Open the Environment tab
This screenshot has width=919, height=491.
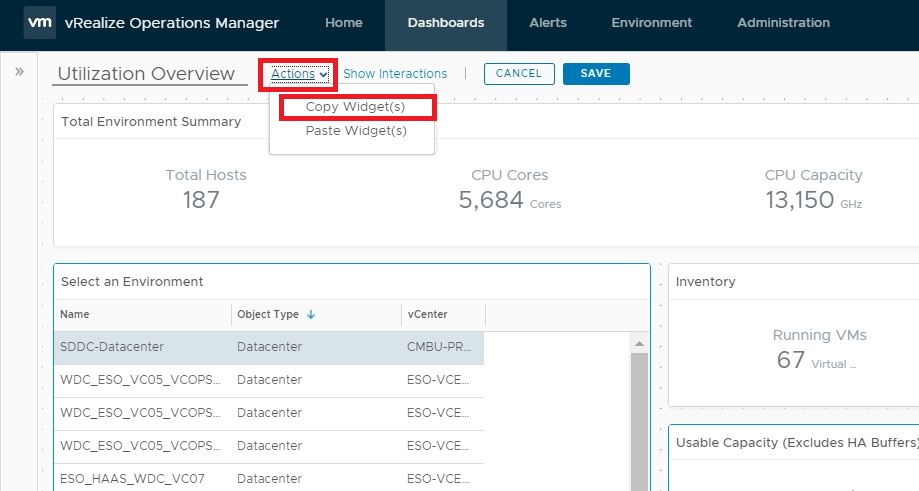click(651, 23)
